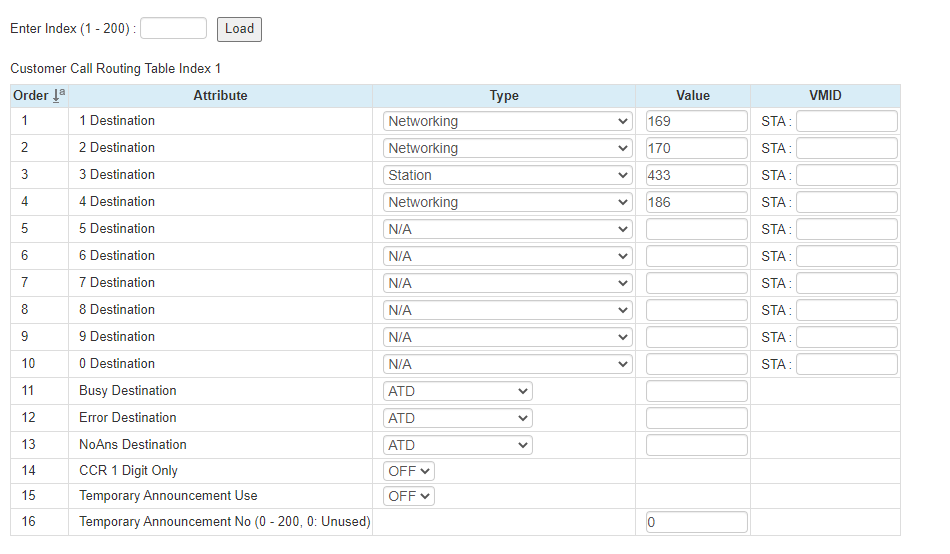Click the Order column sort icon
Viewport: 950px width, 554px height.
coord(59,96)
